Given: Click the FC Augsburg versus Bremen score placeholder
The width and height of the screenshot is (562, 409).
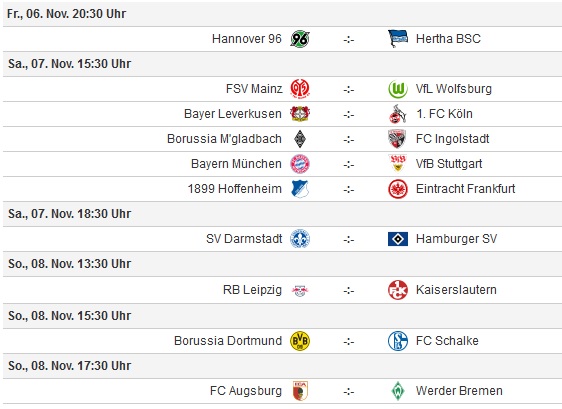Looking at the screenshot, I should point(348,391).
